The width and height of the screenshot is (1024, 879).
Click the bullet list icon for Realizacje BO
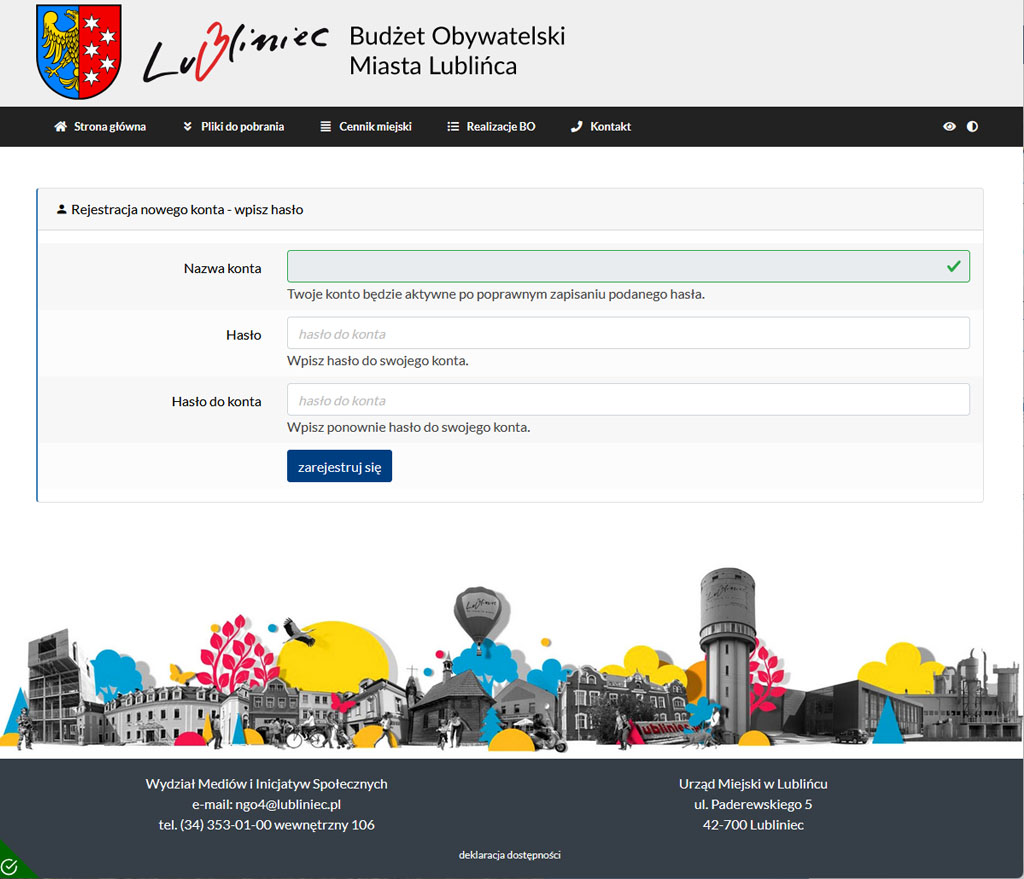[x=452, y=127]
